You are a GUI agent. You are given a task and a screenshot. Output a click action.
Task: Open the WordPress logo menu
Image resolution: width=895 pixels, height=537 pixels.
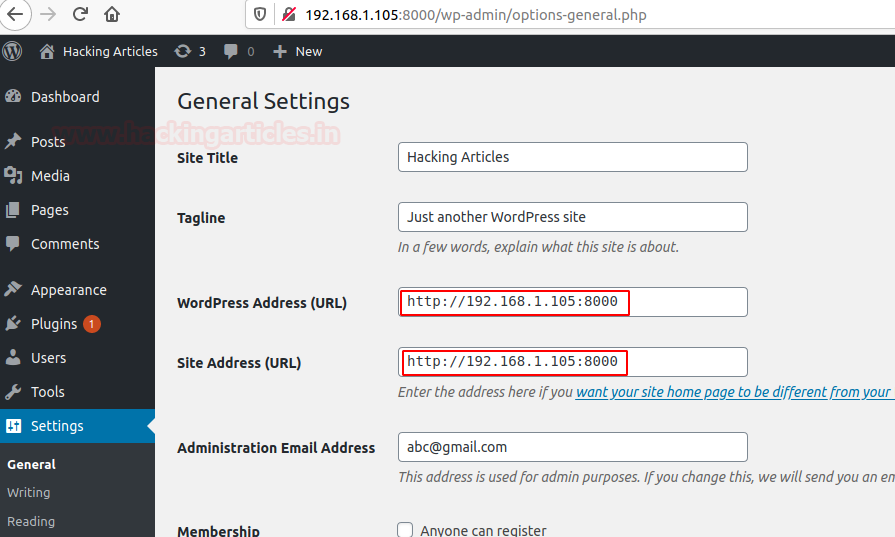click(12, 51)
